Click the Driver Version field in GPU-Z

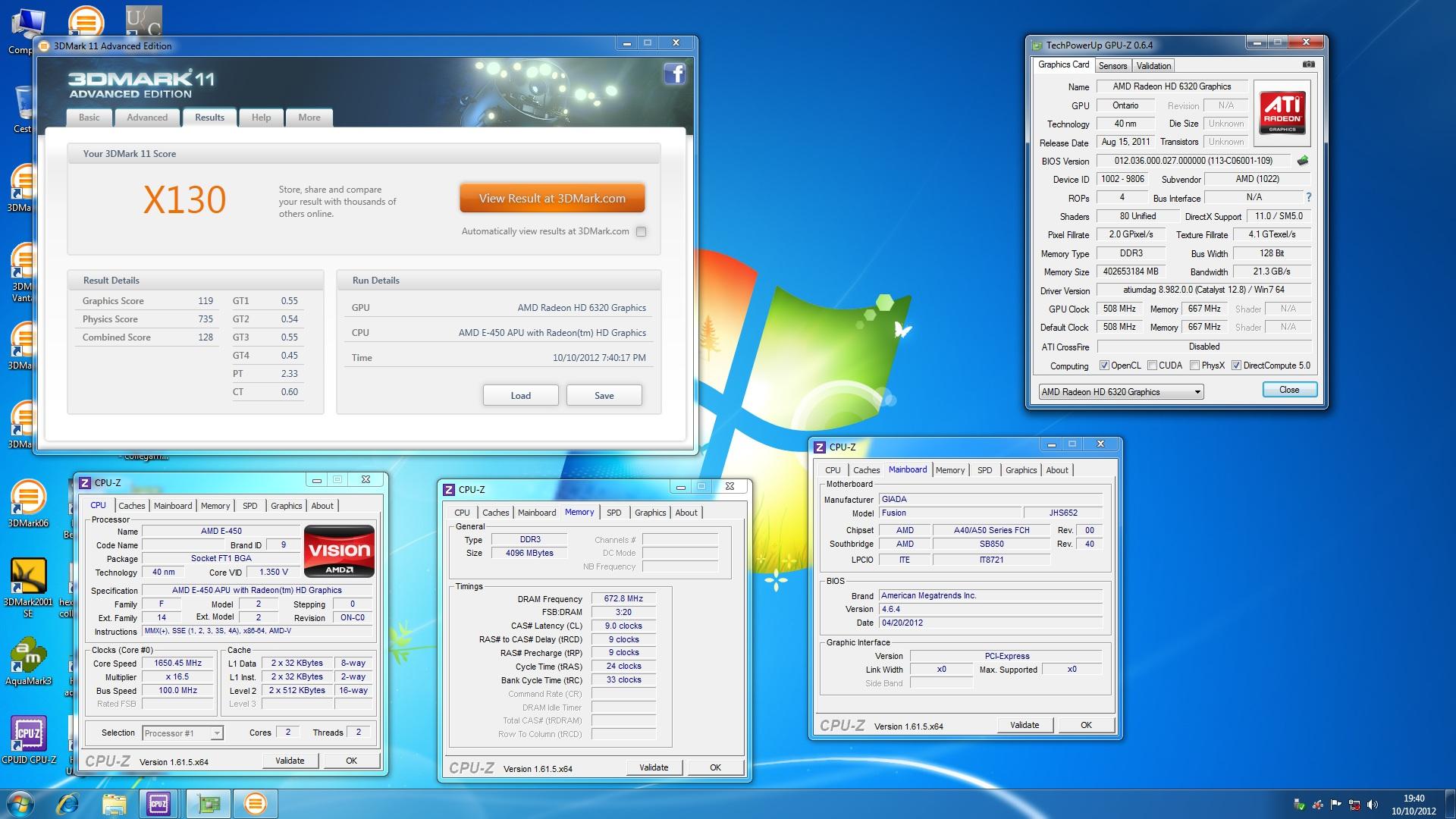pyautogui.click(x=1203, y=290)
